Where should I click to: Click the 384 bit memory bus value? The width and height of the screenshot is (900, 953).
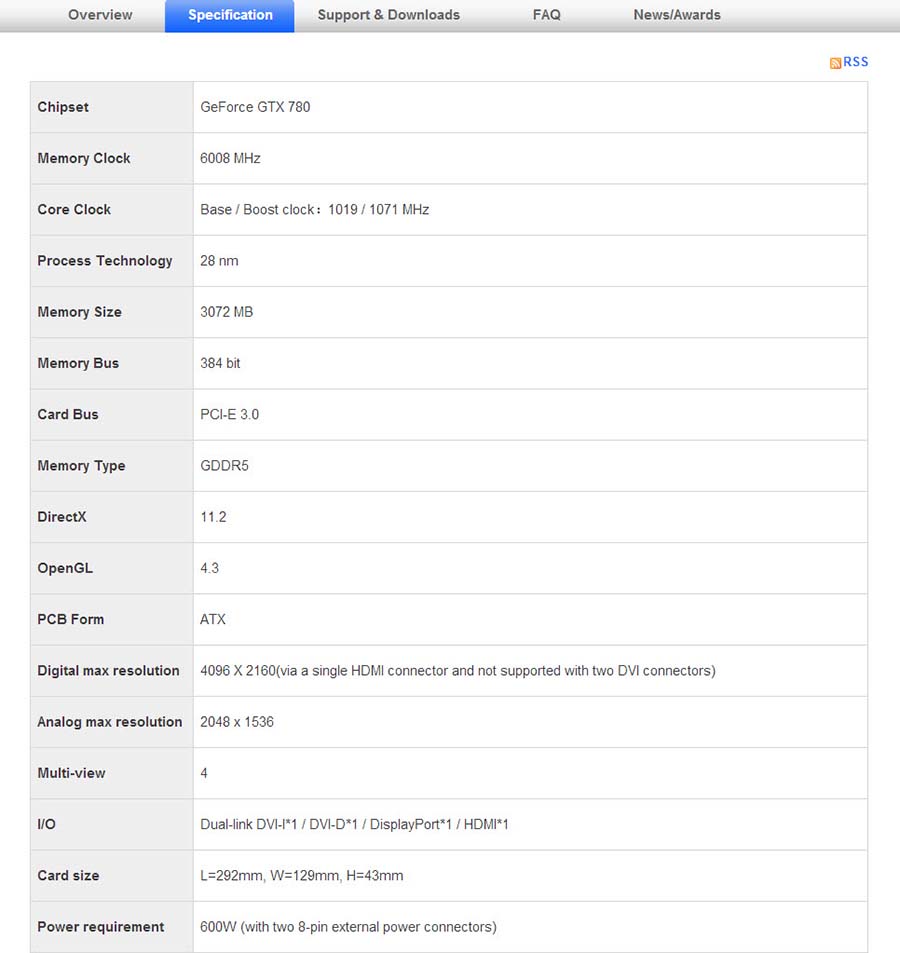pos(220,363)
